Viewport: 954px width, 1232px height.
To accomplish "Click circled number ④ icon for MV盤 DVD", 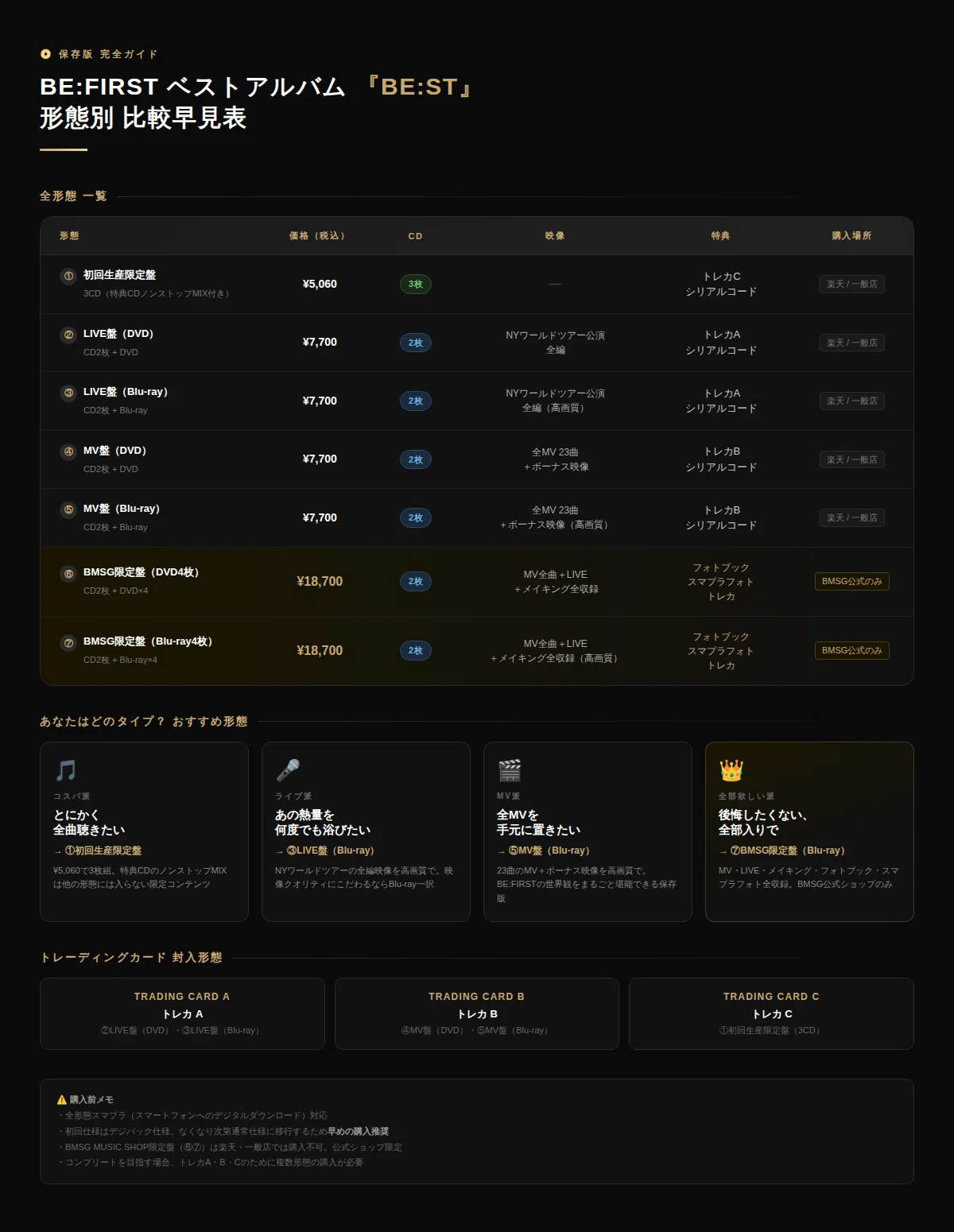I will pos(68,451).
